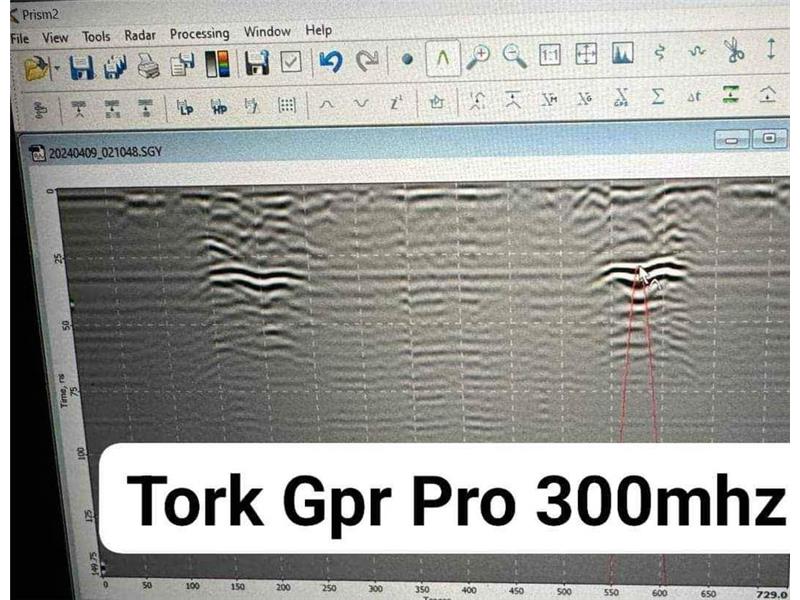
Task: Click the HP high-pass filter icon
Action: (x=219, y=106)
